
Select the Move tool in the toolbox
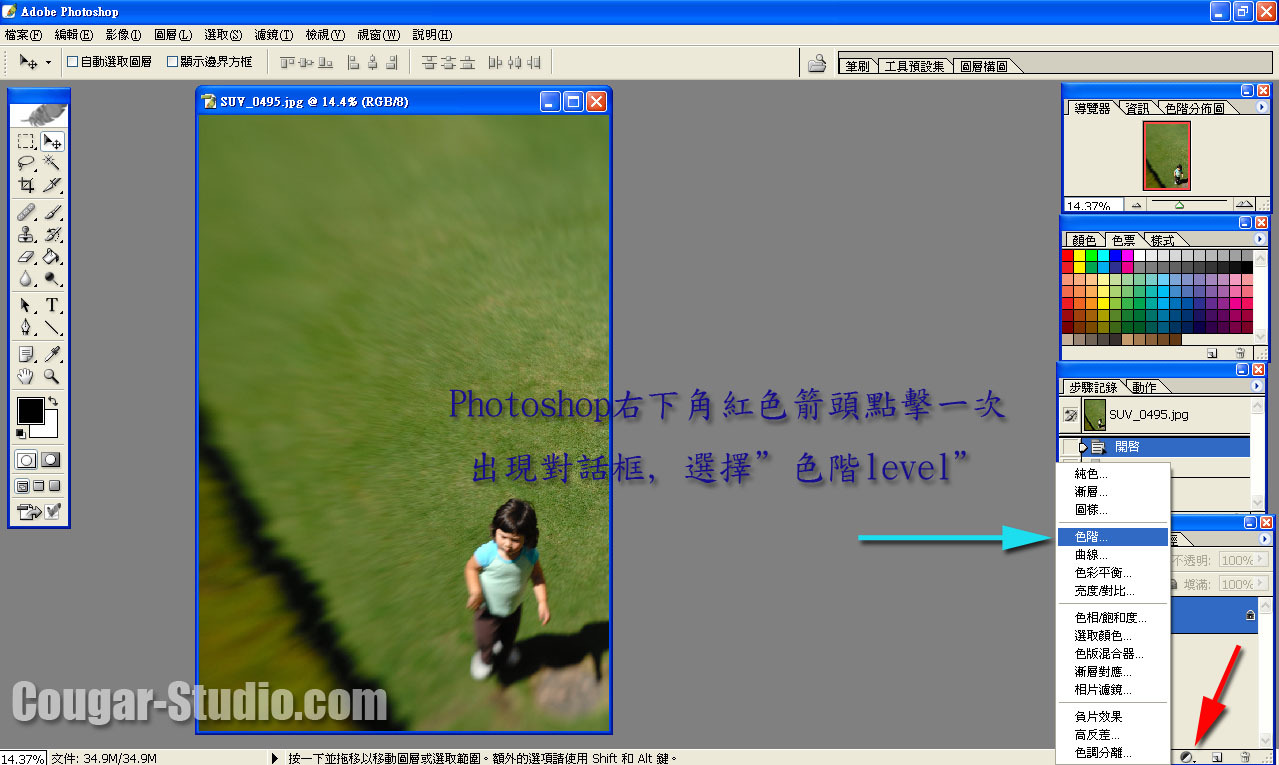[x=52, y=141]
